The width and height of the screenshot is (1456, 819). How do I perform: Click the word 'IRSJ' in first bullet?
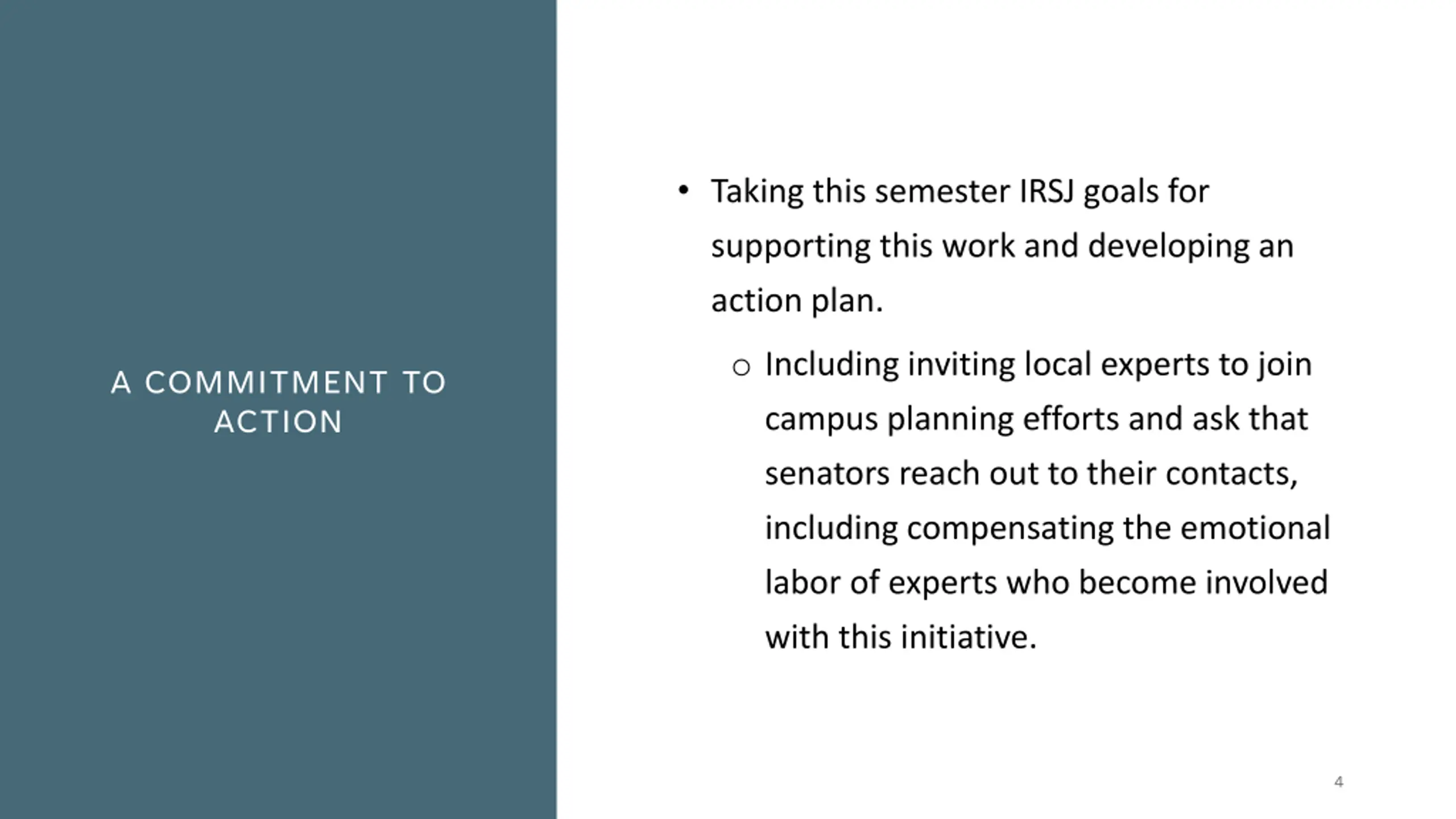point(1046,191)
